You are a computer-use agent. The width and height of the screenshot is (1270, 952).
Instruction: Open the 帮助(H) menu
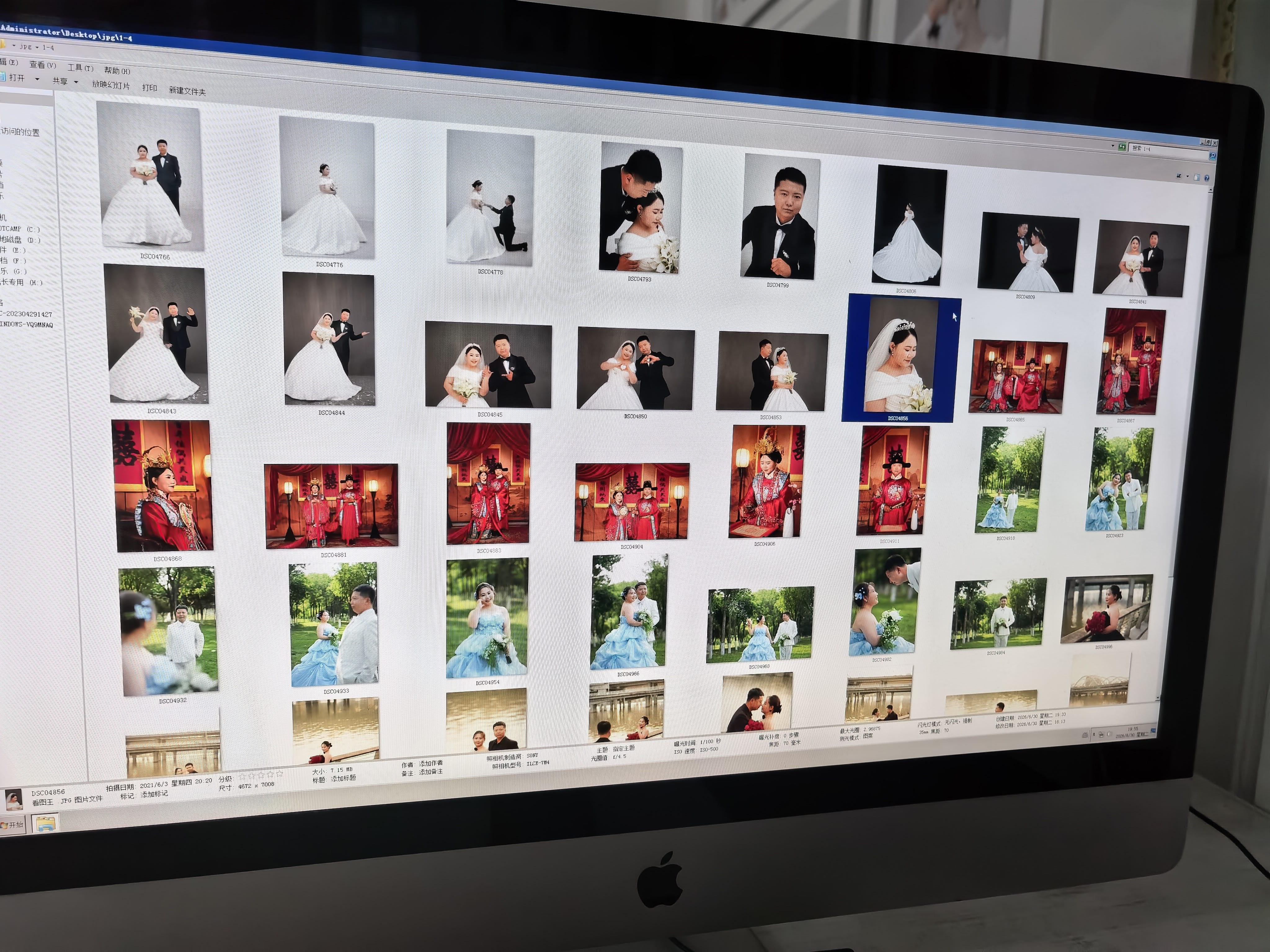[x=117, y=71]
